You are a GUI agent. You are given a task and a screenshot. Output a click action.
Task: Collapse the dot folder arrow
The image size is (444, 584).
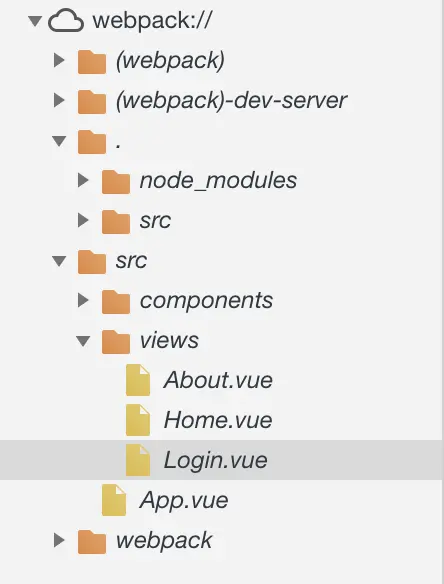click(x=59, y=141)
